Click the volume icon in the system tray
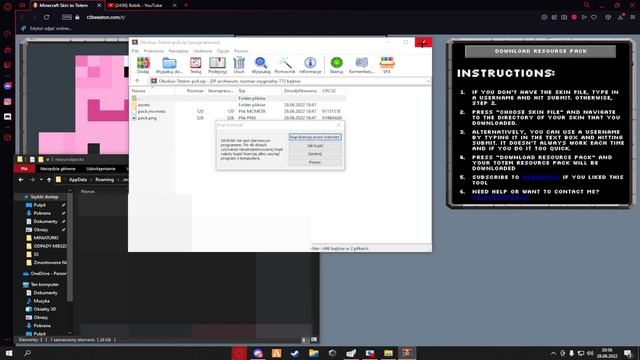This screenshot has width=640, height=360. (590, 353)
